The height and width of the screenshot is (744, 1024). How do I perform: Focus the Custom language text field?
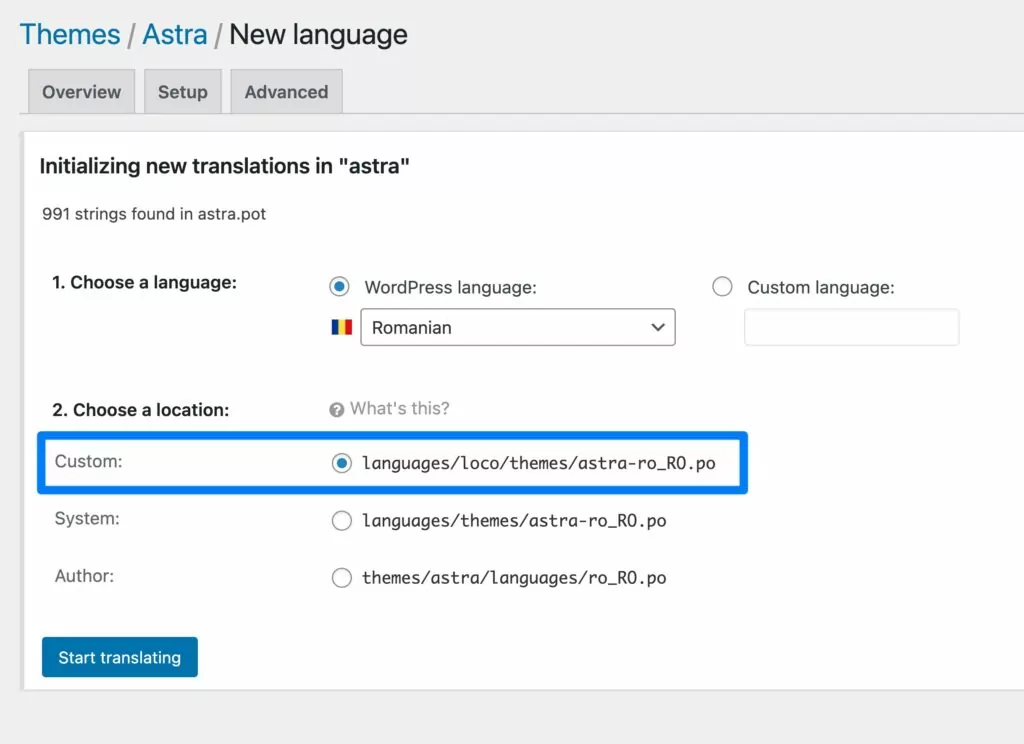pyautogui.click(x=851, y=327)
